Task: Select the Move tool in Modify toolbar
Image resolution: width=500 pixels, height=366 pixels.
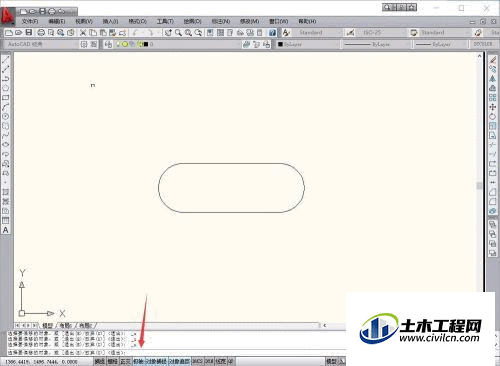Action: tap(493, 107)
